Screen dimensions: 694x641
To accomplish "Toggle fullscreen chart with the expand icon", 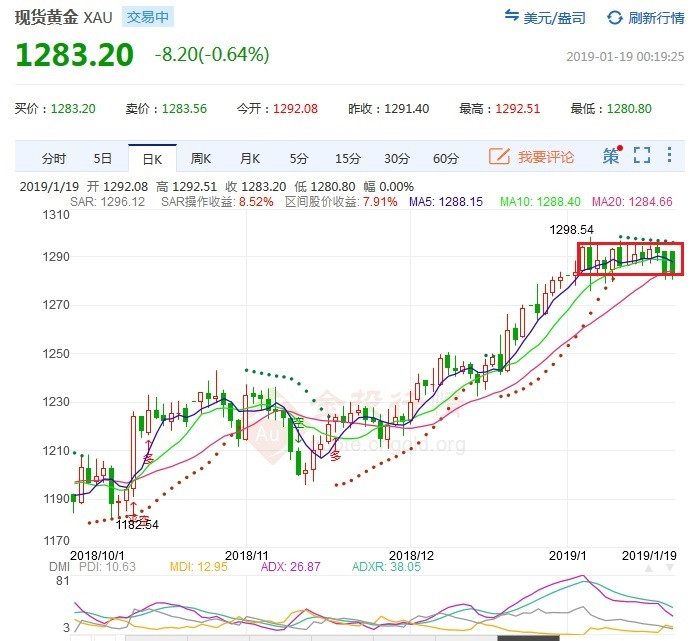I will pyautogui.click(x=642, y=156).
